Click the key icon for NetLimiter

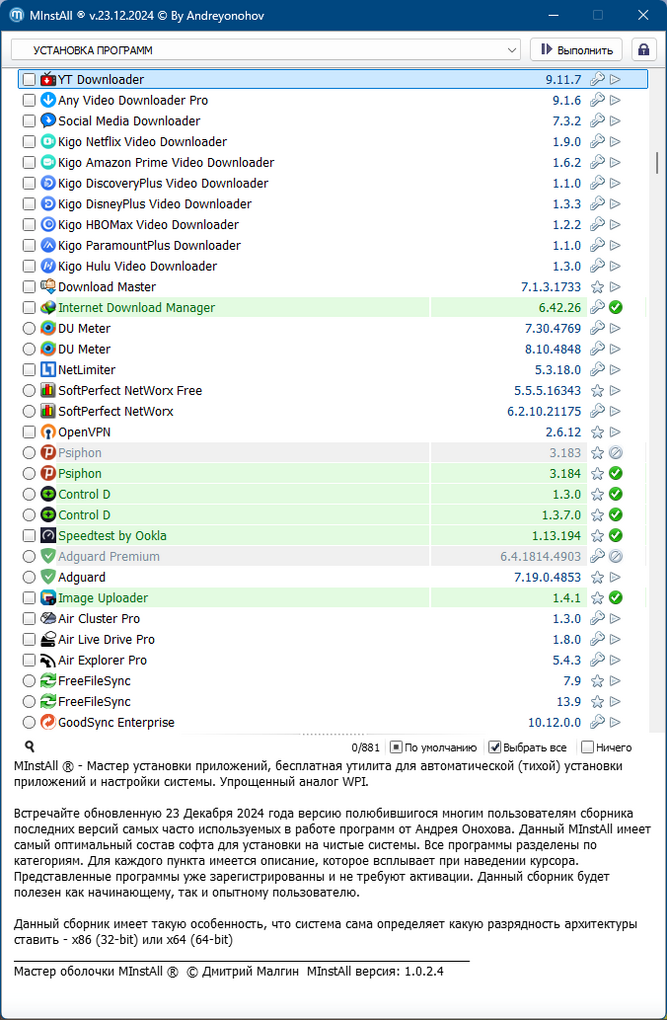point(597,369)
